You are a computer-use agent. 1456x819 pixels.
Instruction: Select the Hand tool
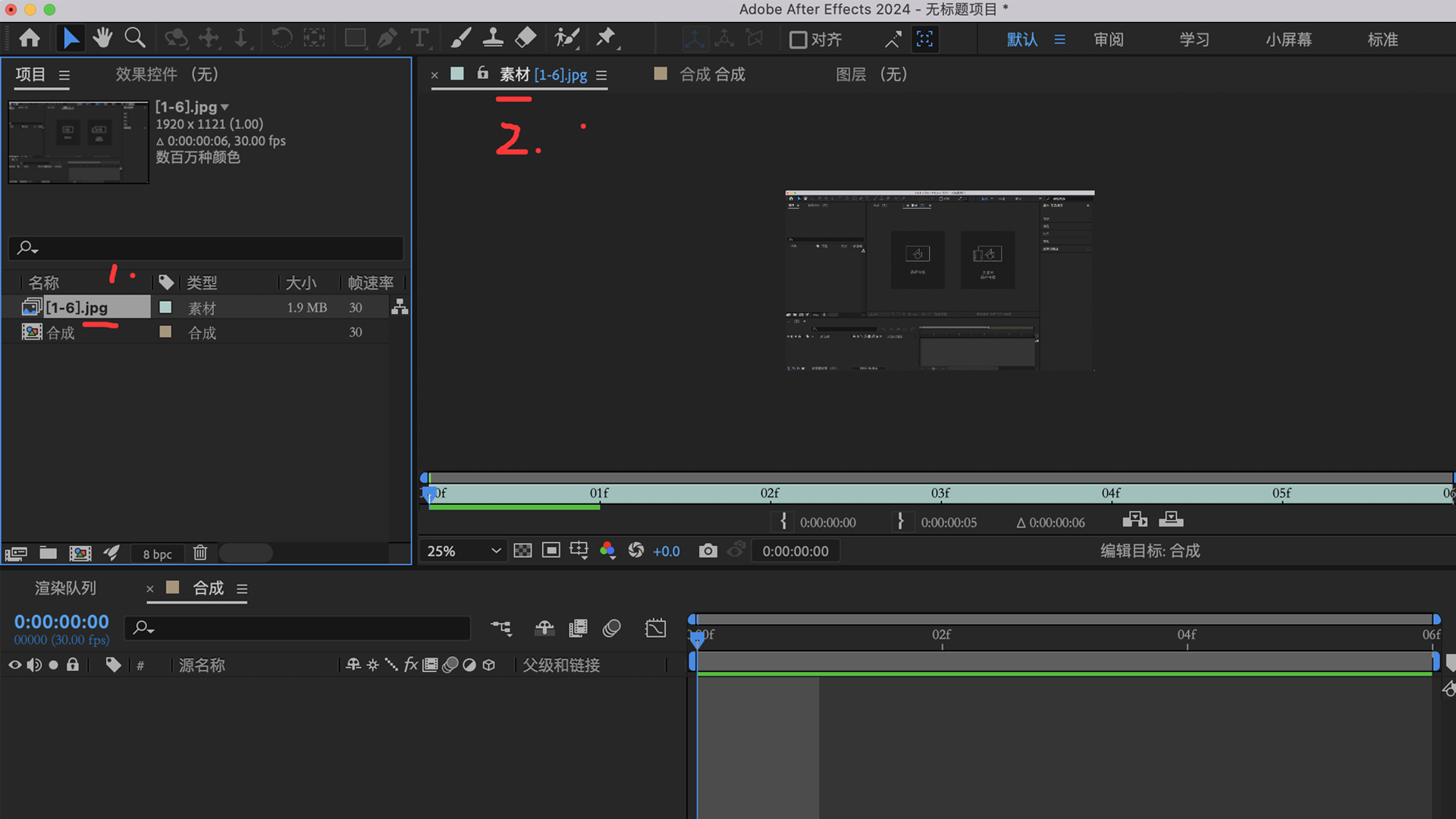point(102,38)
